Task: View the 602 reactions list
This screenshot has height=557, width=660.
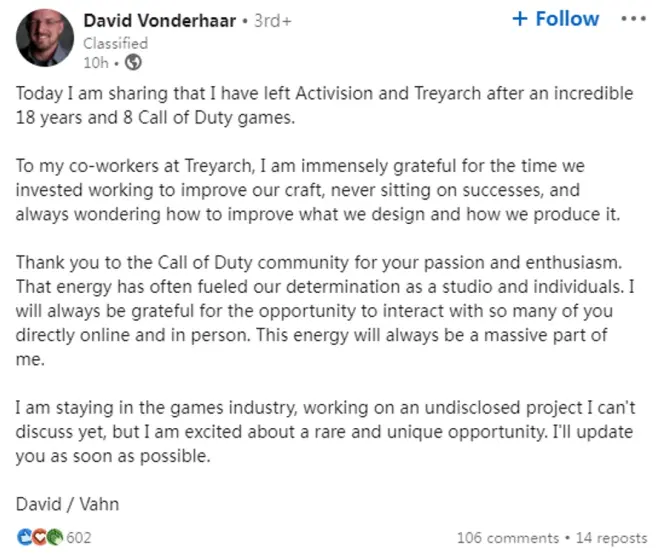Action: (79, 538)
